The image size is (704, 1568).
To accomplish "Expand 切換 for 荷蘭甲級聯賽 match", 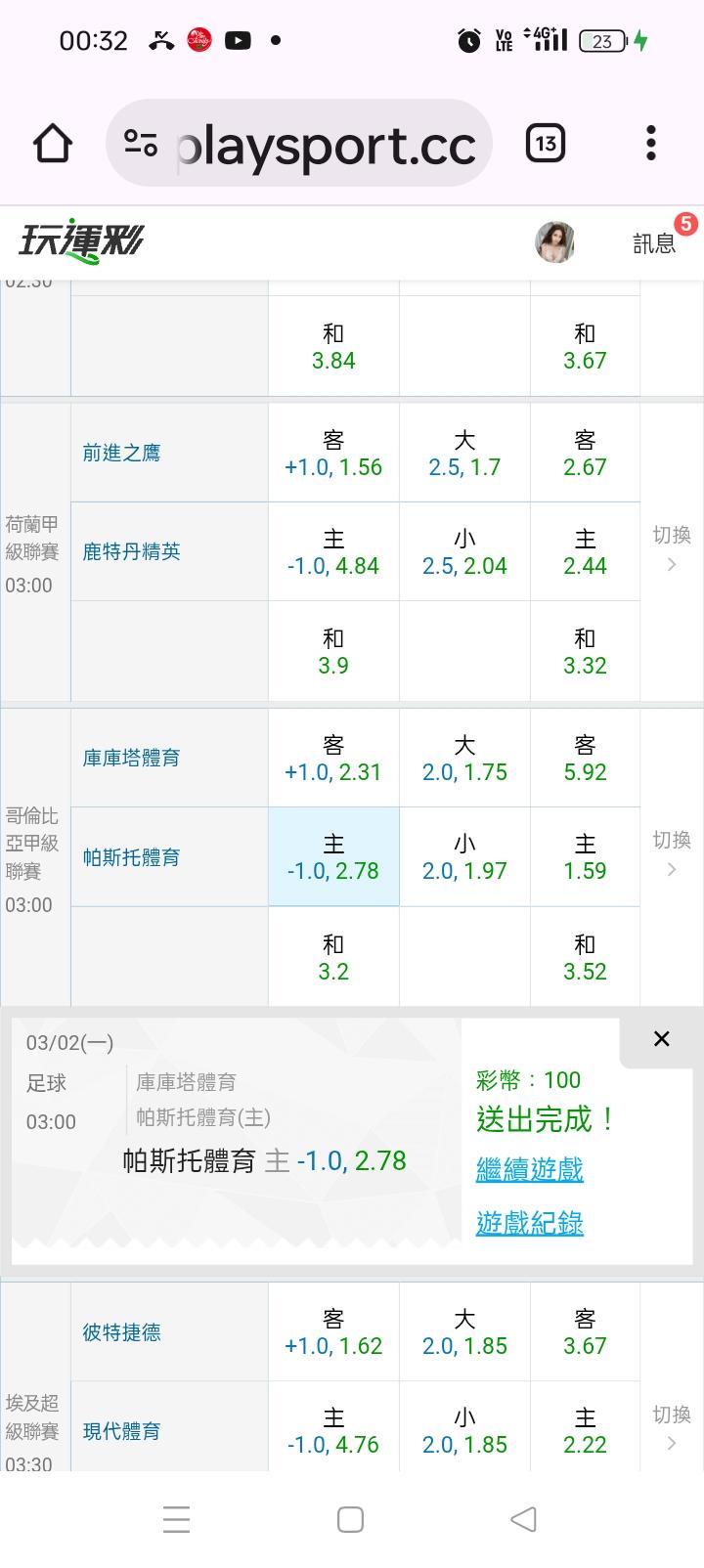I will (x=672, y=548).
